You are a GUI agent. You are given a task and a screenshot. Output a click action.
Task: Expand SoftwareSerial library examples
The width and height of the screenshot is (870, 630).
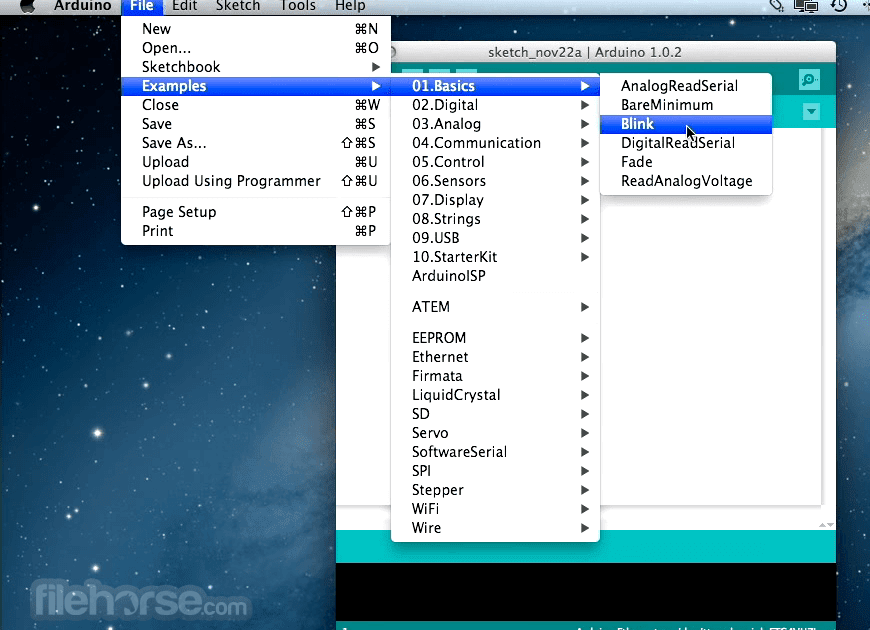pyautogui.click(x=495, y=452)
